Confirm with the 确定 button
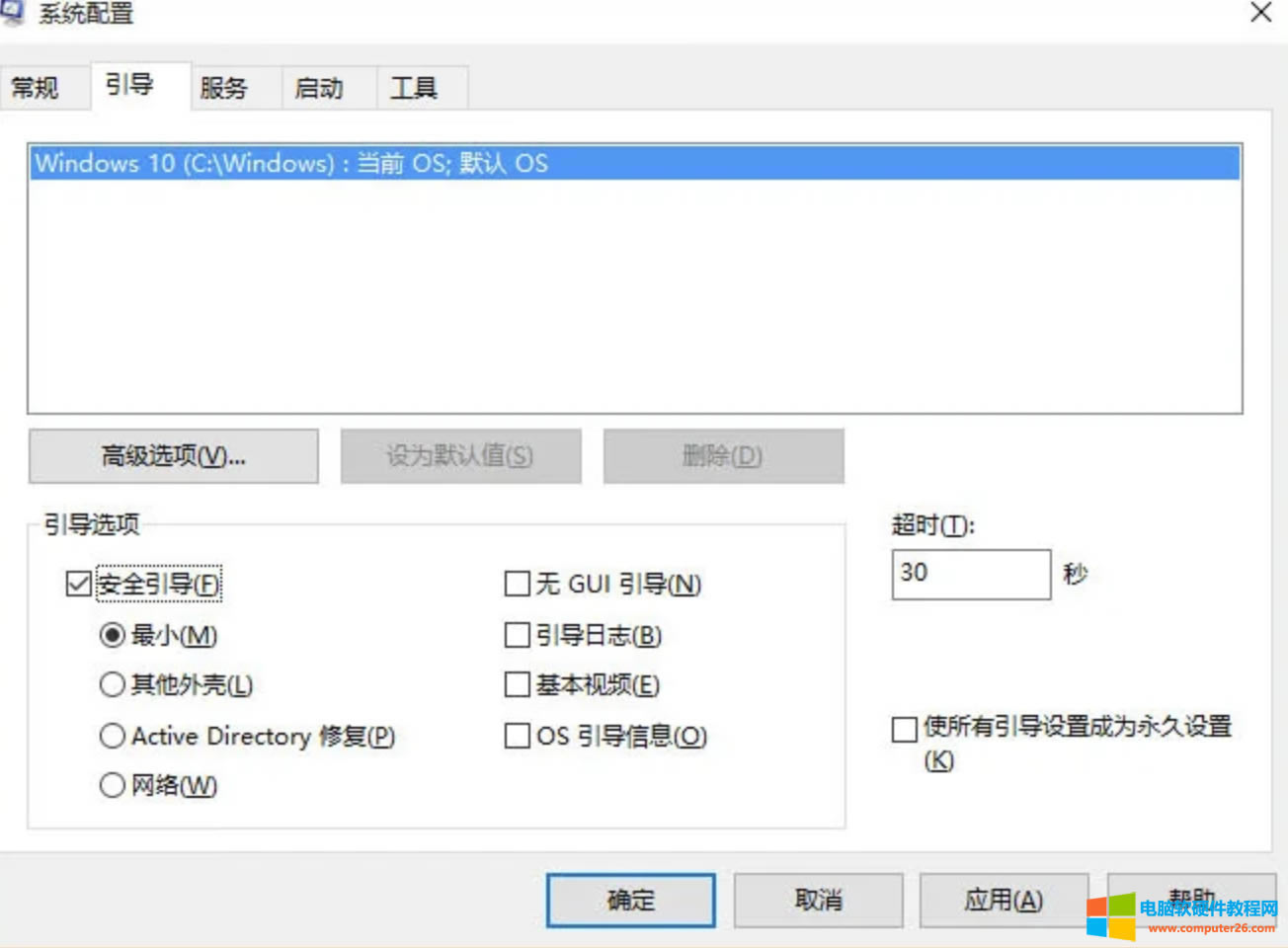 point(631,900)
